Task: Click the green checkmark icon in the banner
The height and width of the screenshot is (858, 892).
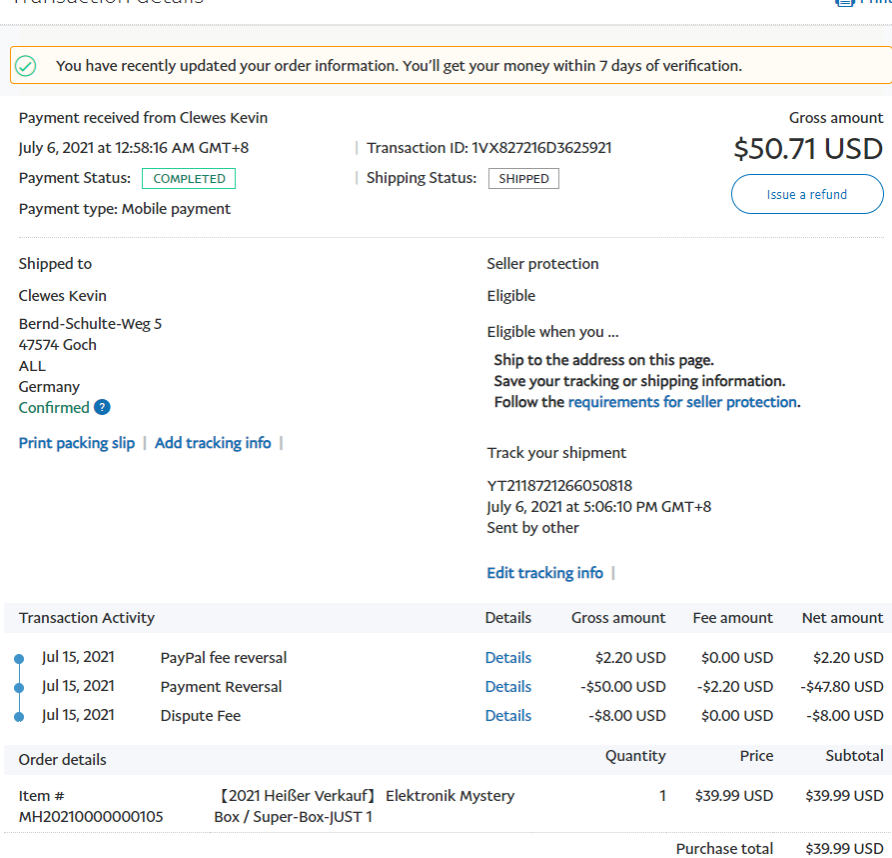Action: point(26,66)
